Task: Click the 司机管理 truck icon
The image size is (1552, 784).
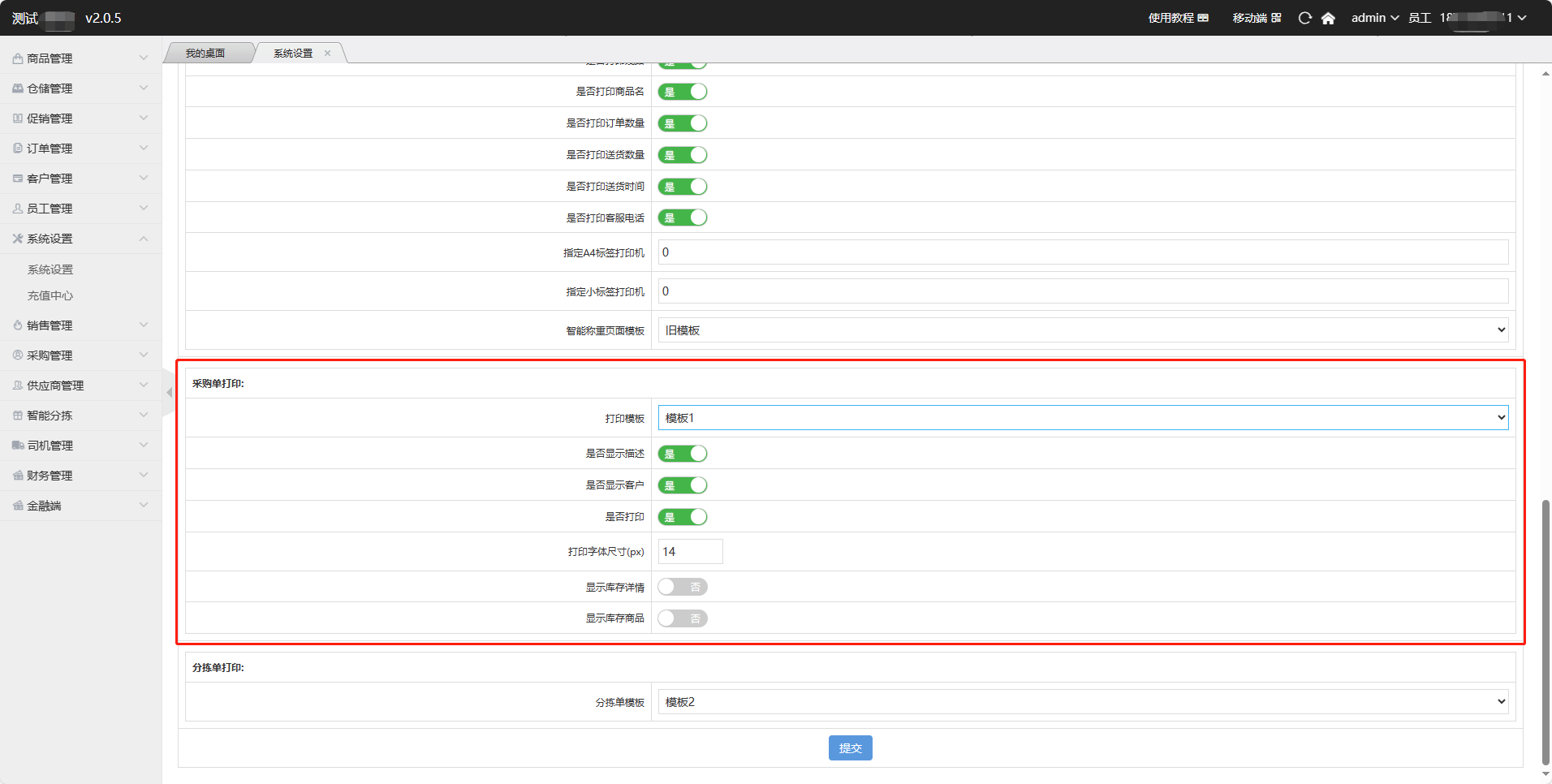Action: [17, 446]
